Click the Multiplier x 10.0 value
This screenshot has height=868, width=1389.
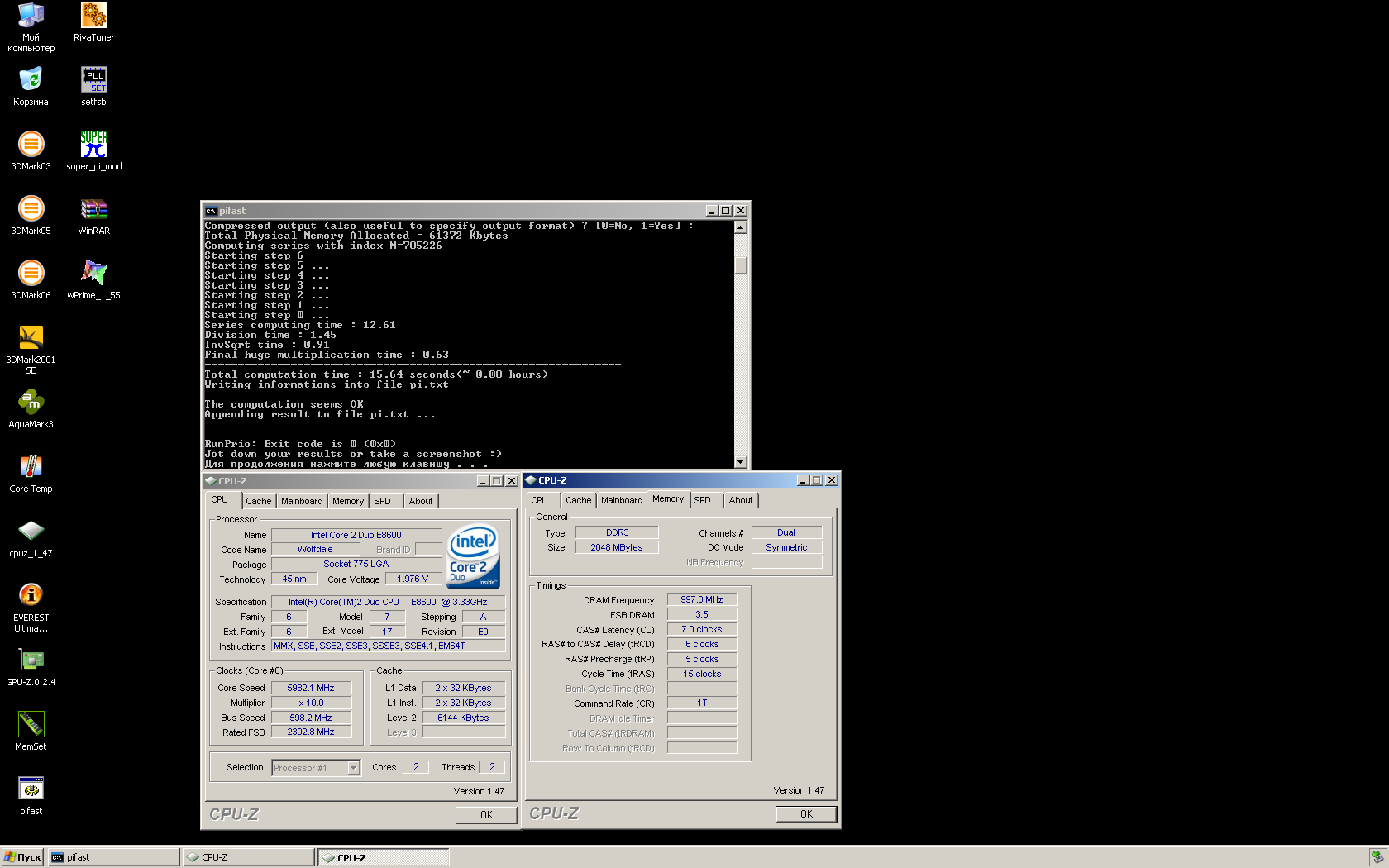click(x=311, y=703)
